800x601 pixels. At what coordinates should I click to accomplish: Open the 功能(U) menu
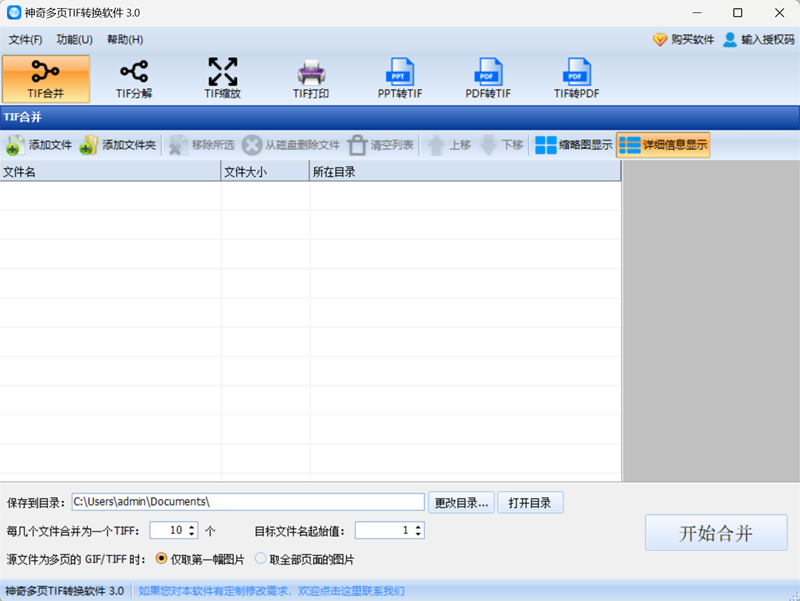tap(74, 40)
